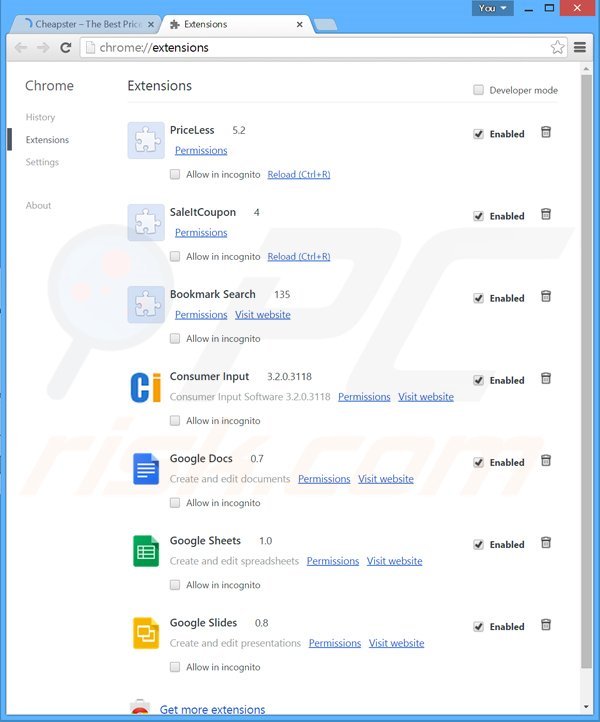Remove Google Sheets via trash icon
This screenshot has width=600, height=722.
click(546, 543)
